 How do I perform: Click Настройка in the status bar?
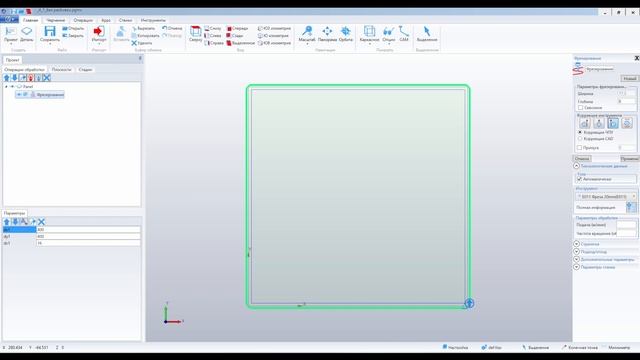(x=455, y=347)
